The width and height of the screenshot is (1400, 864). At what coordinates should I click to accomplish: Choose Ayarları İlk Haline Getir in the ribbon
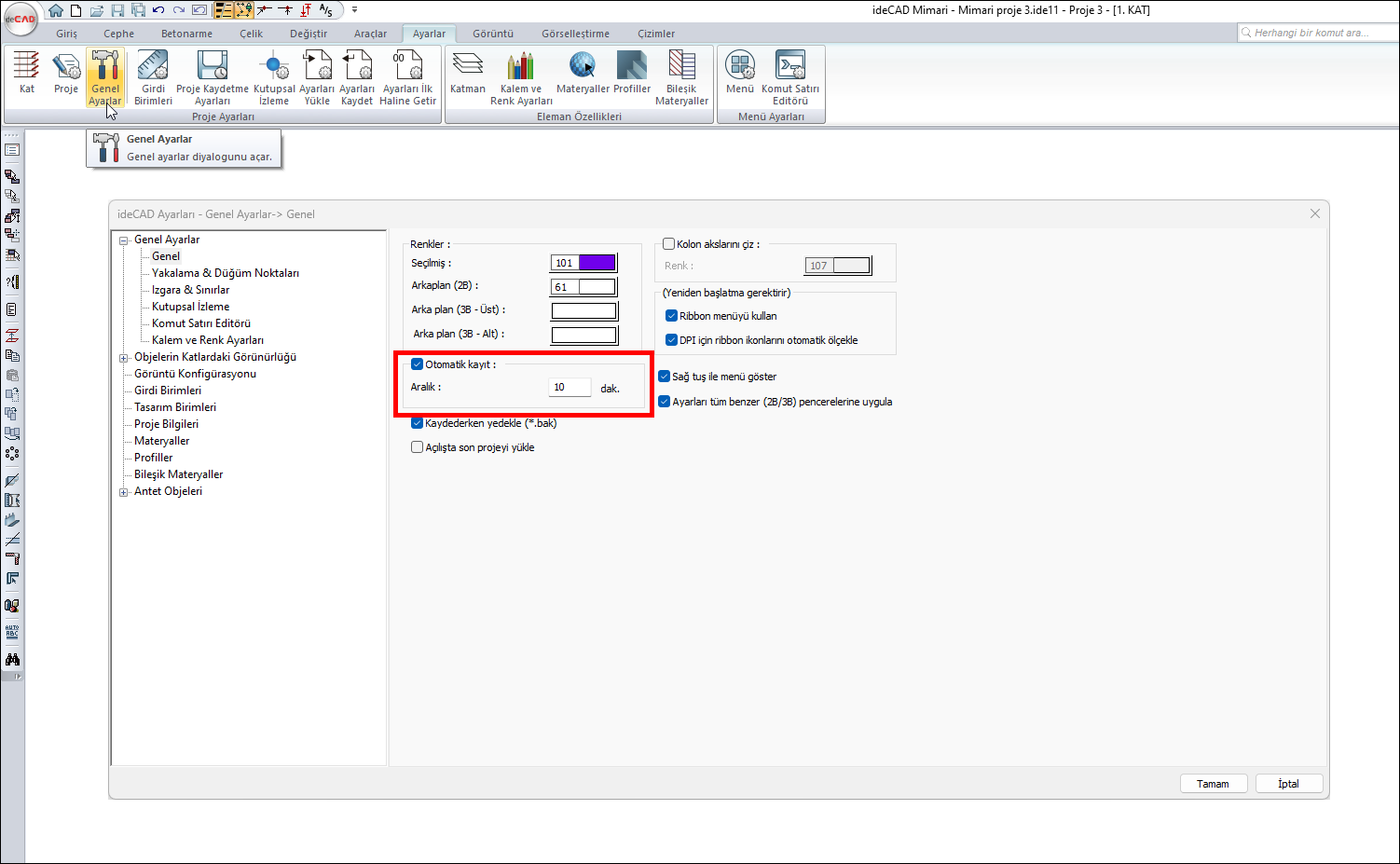point(408,77)
